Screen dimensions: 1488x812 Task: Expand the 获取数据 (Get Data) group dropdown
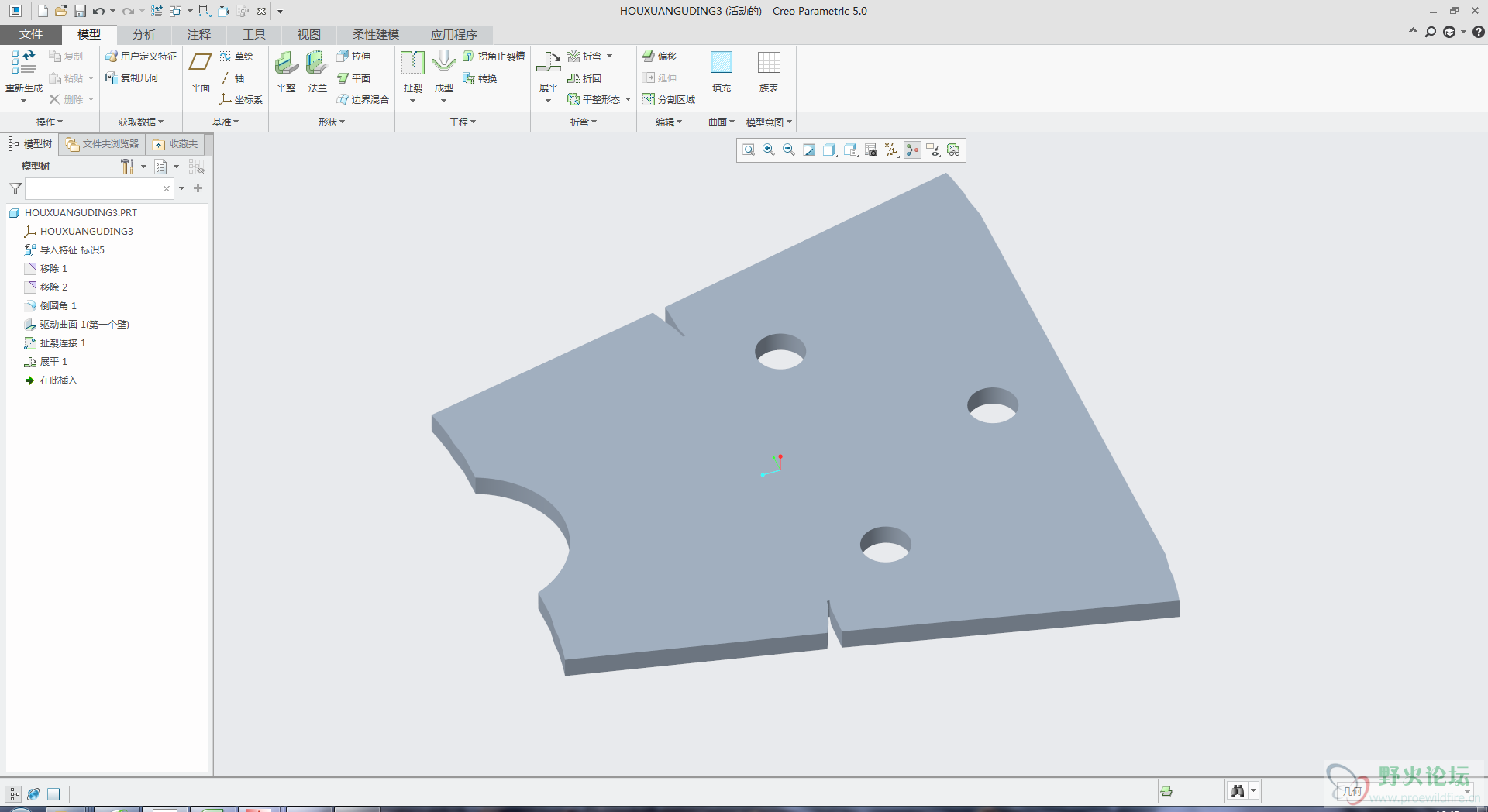[141, 122]
